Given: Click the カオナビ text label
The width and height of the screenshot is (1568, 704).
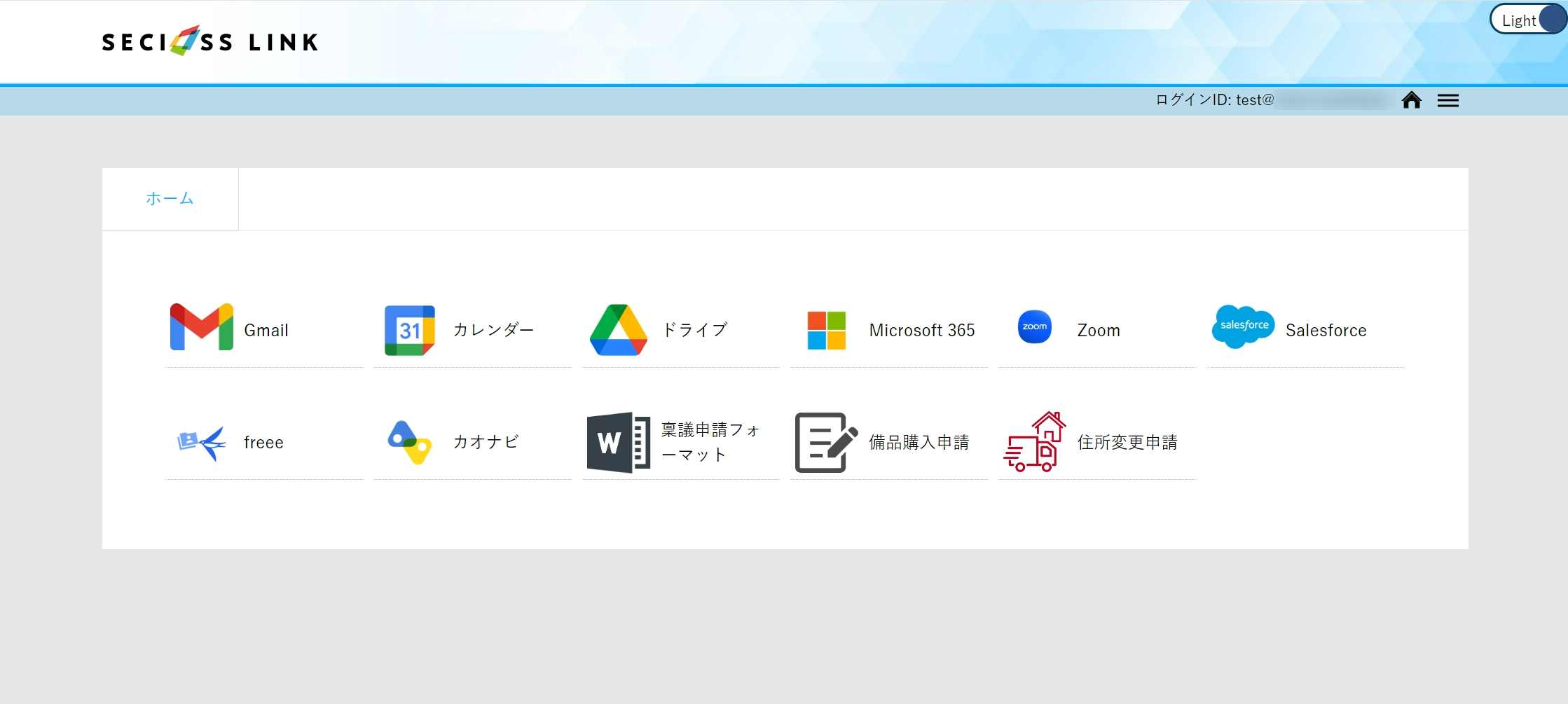Looking at the screenshot, I should [x=486, y=442].
